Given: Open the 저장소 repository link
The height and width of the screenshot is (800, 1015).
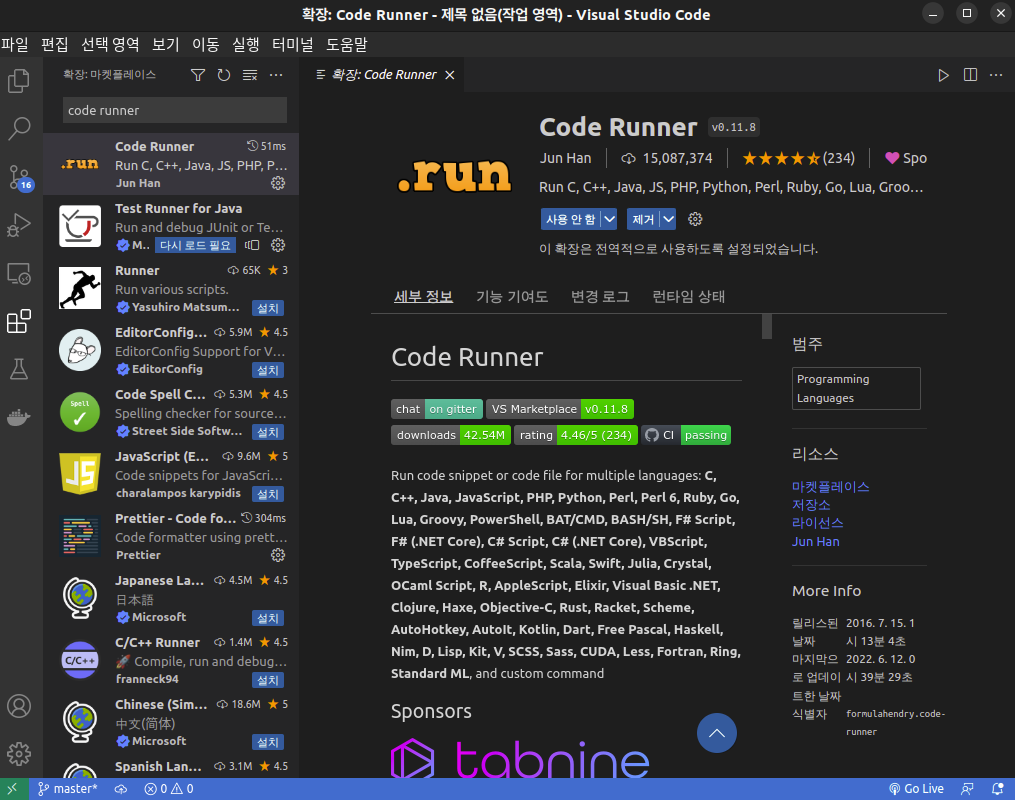Looking at the screenshot, I should click(811, 505).
